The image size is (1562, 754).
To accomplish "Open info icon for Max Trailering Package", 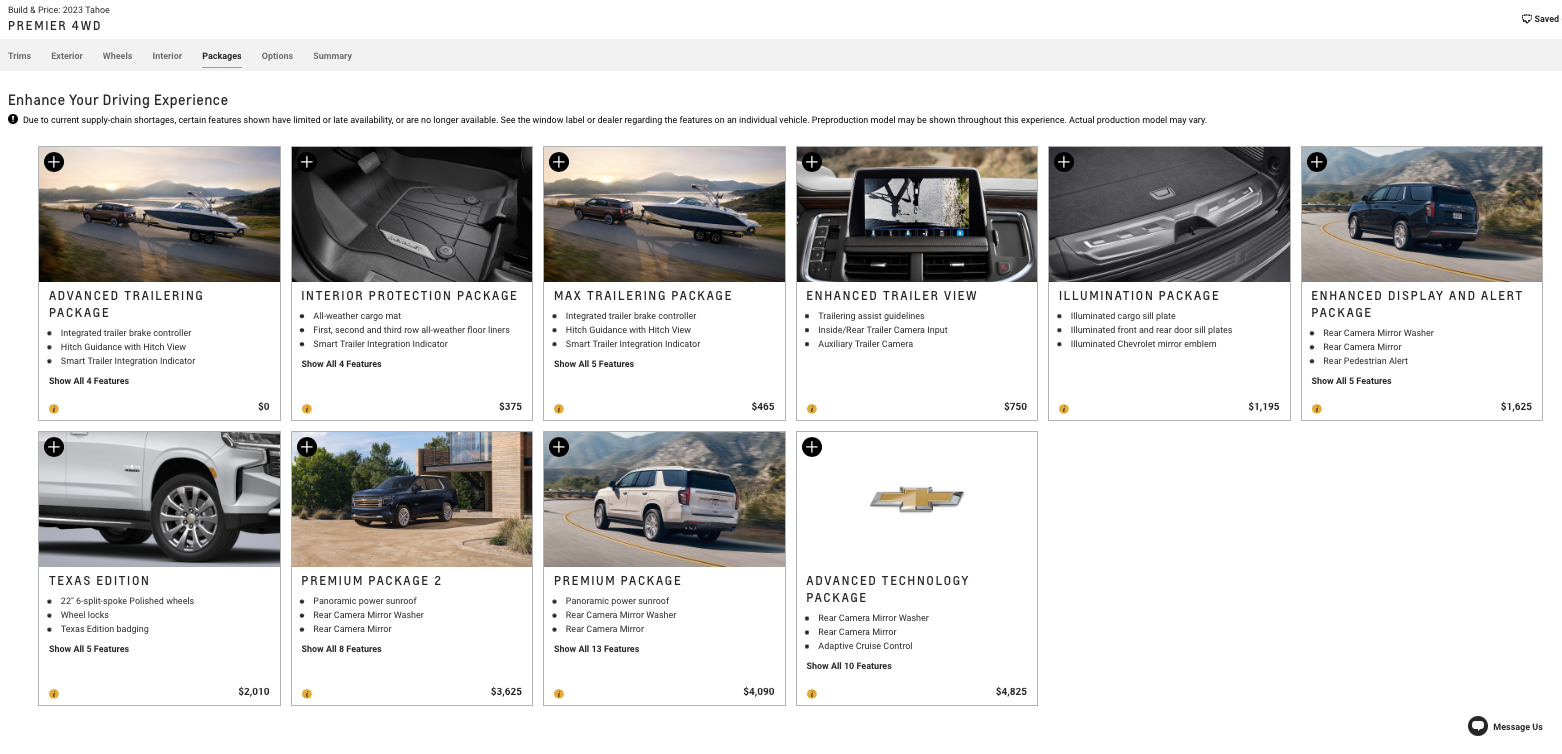I will pos(559,409).
